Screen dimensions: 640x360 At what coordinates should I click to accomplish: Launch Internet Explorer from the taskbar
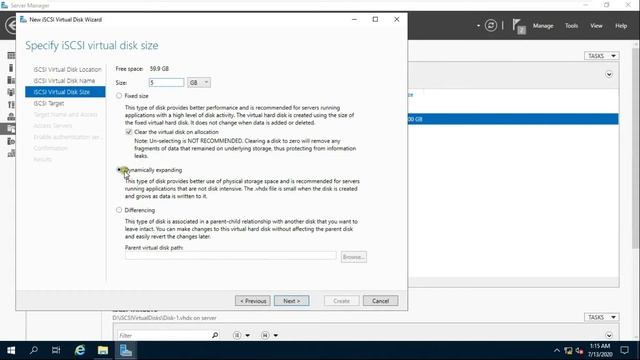[x=80, y=350]
